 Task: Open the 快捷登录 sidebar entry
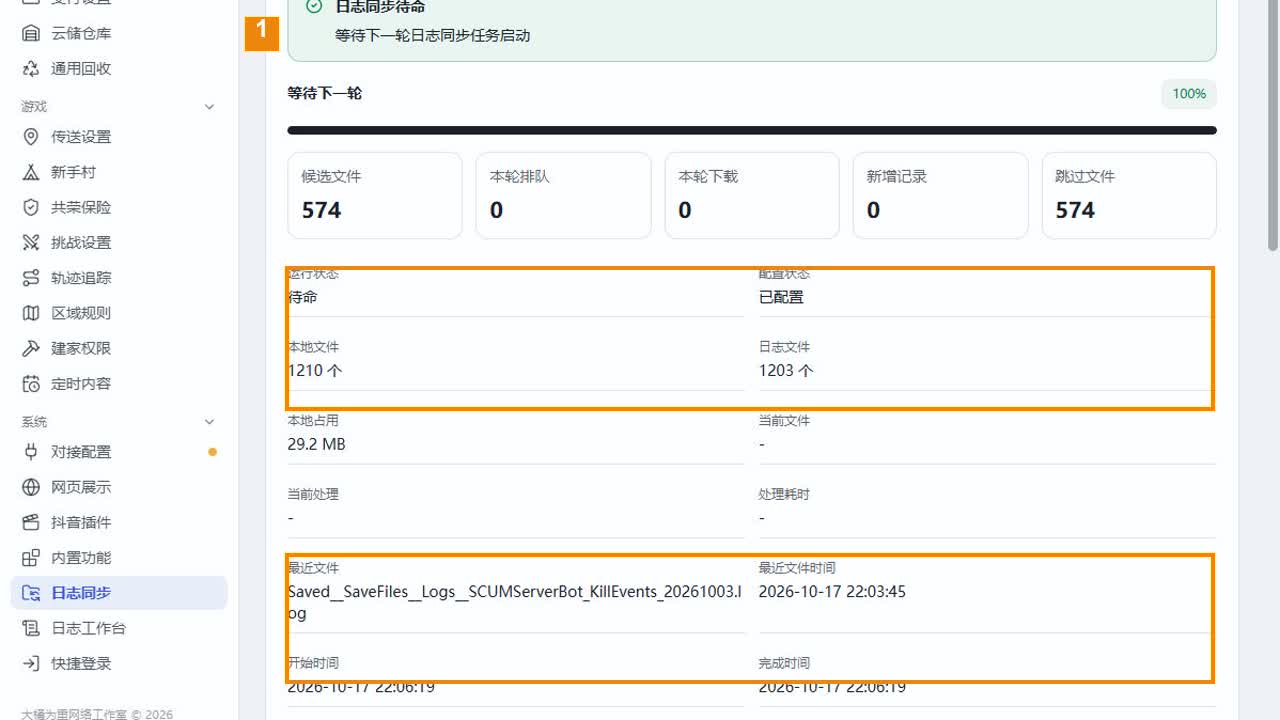coord(119,663)
